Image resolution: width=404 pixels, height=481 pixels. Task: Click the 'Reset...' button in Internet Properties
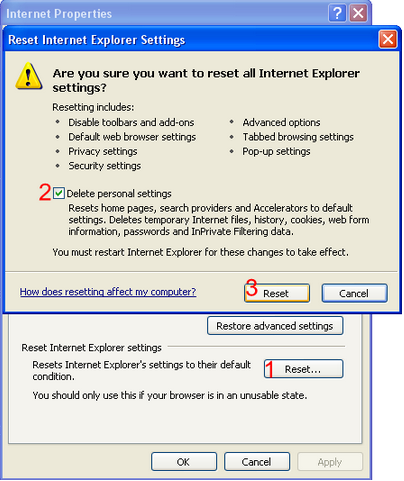pyautogui.click(x=303, y=369)
